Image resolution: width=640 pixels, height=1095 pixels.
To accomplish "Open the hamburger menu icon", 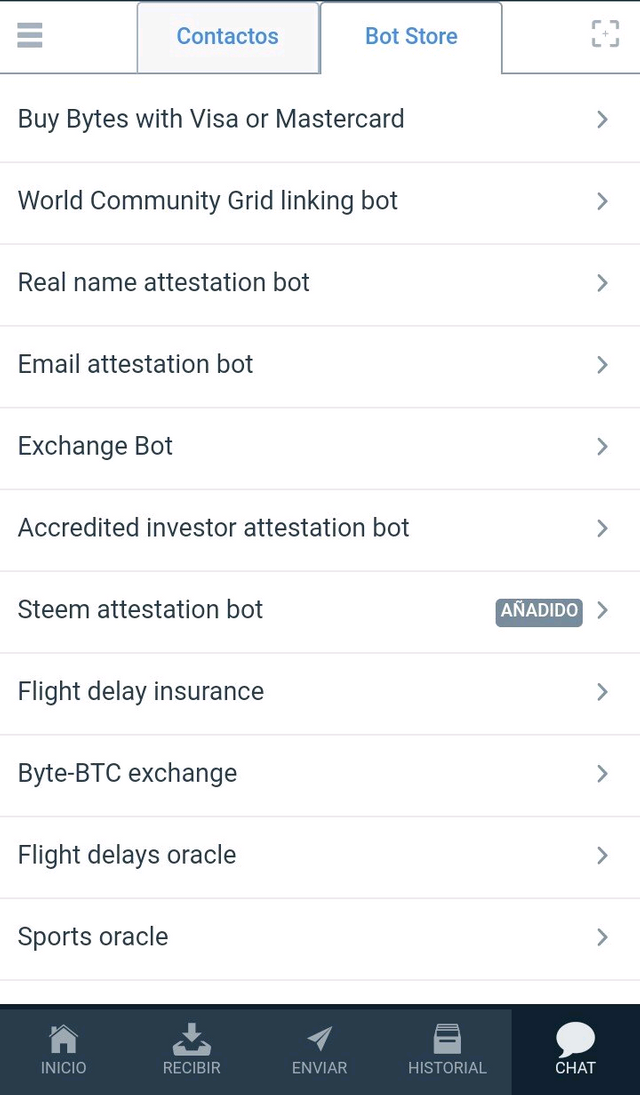I will point(30,35).
